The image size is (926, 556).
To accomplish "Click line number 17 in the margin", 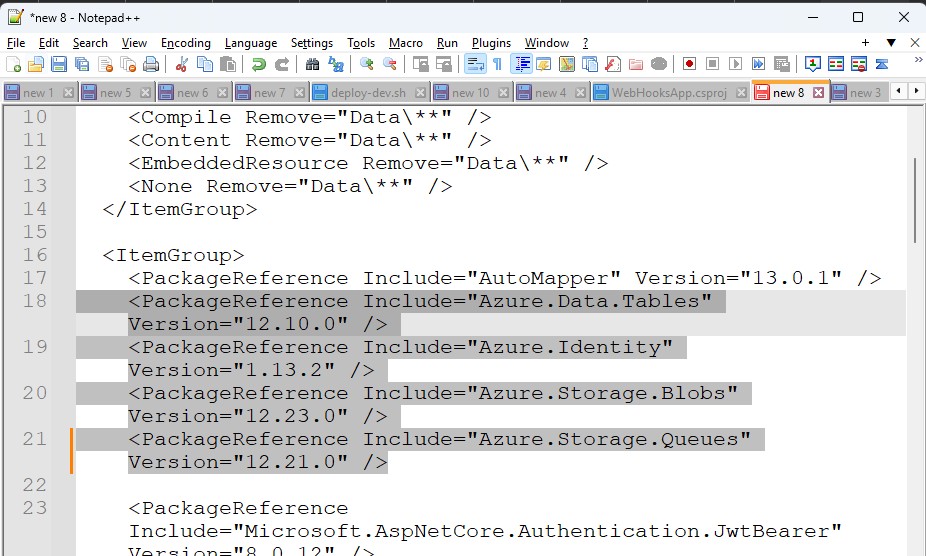I will tap(35, 278).
